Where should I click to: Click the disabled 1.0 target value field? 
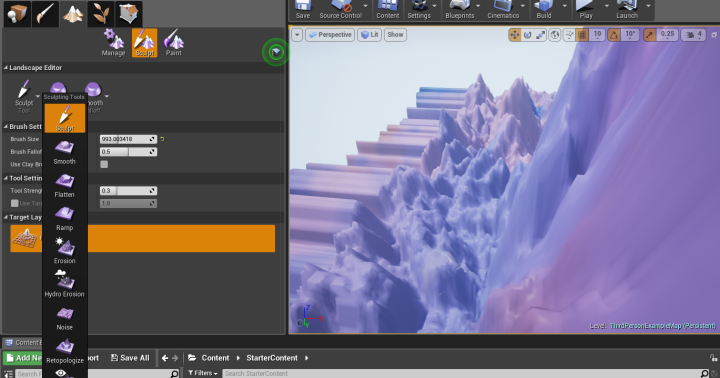click(x=128, y=203)
